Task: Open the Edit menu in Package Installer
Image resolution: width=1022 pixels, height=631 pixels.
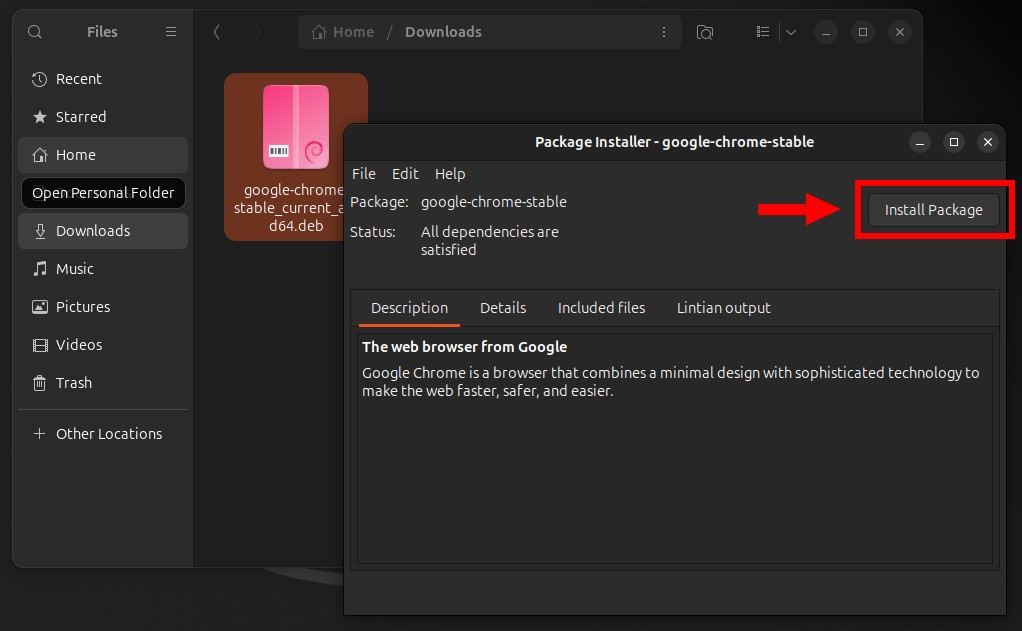Action: click(x=405, y=174)
